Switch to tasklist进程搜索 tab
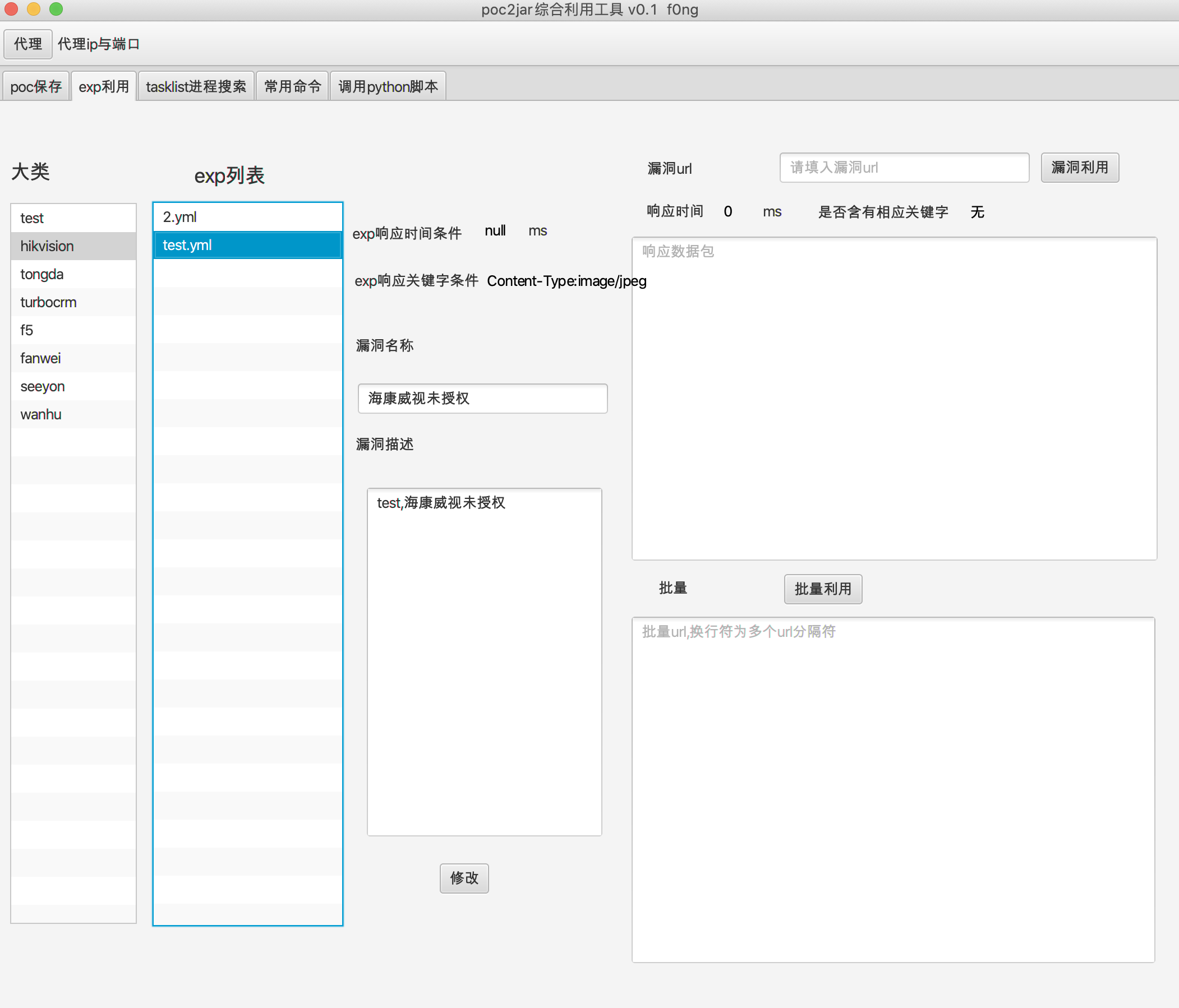This screenshot has height=1008, width=1179. coord(196,86)
